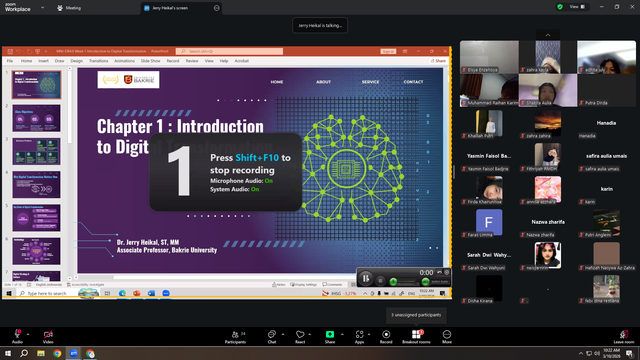Viewport: 640px width, 360px height.
Task: Click the local taskbar search icon
Action: (24, 353)
